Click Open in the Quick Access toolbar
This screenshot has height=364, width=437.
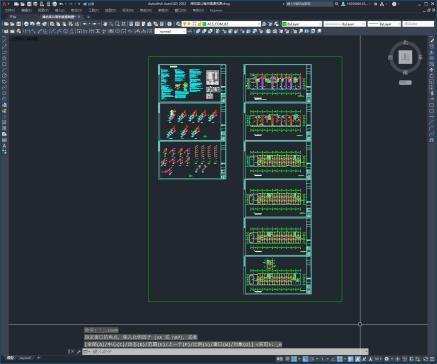[22, 4]
